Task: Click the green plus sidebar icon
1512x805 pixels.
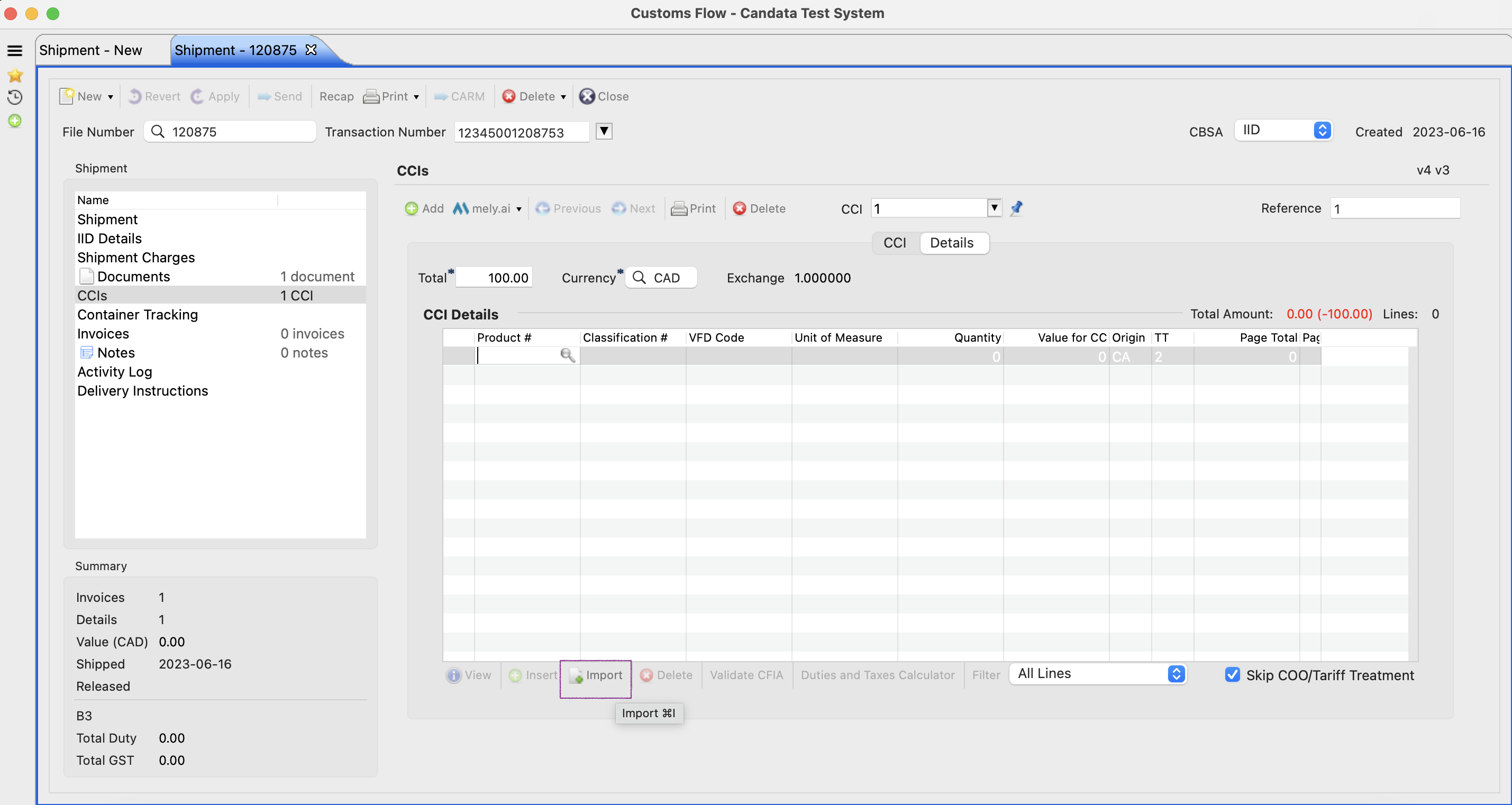Action: [15, 121]
